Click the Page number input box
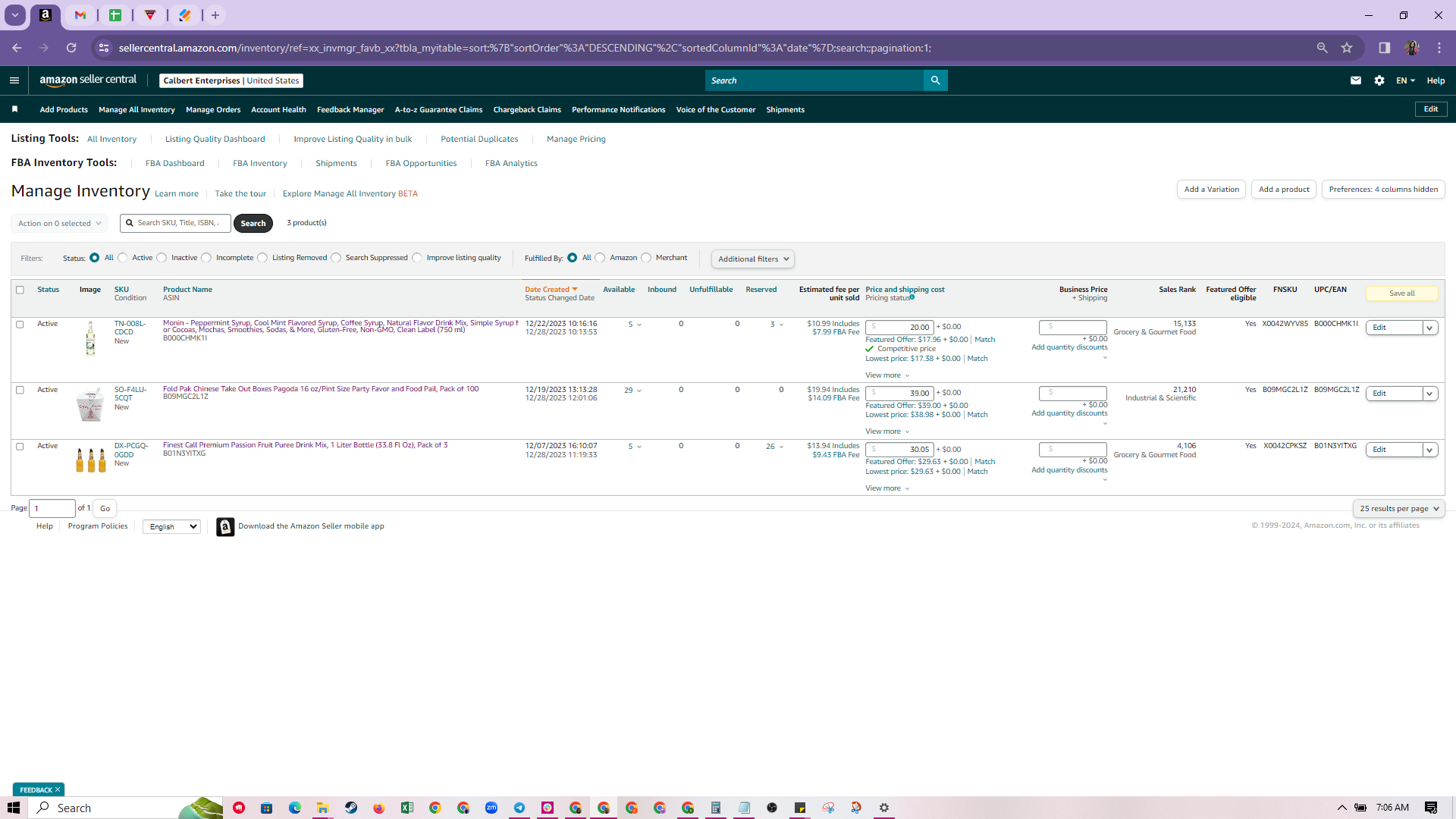1456x819 pixels. pyautogui.click(x=52, y=508)
